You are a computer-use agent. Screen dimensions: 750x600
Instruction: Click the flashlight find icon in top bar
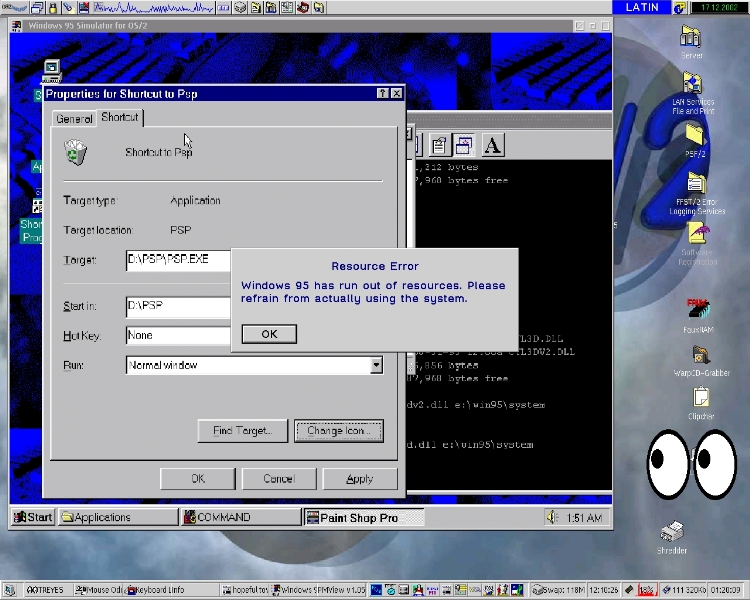coord(68,7)
